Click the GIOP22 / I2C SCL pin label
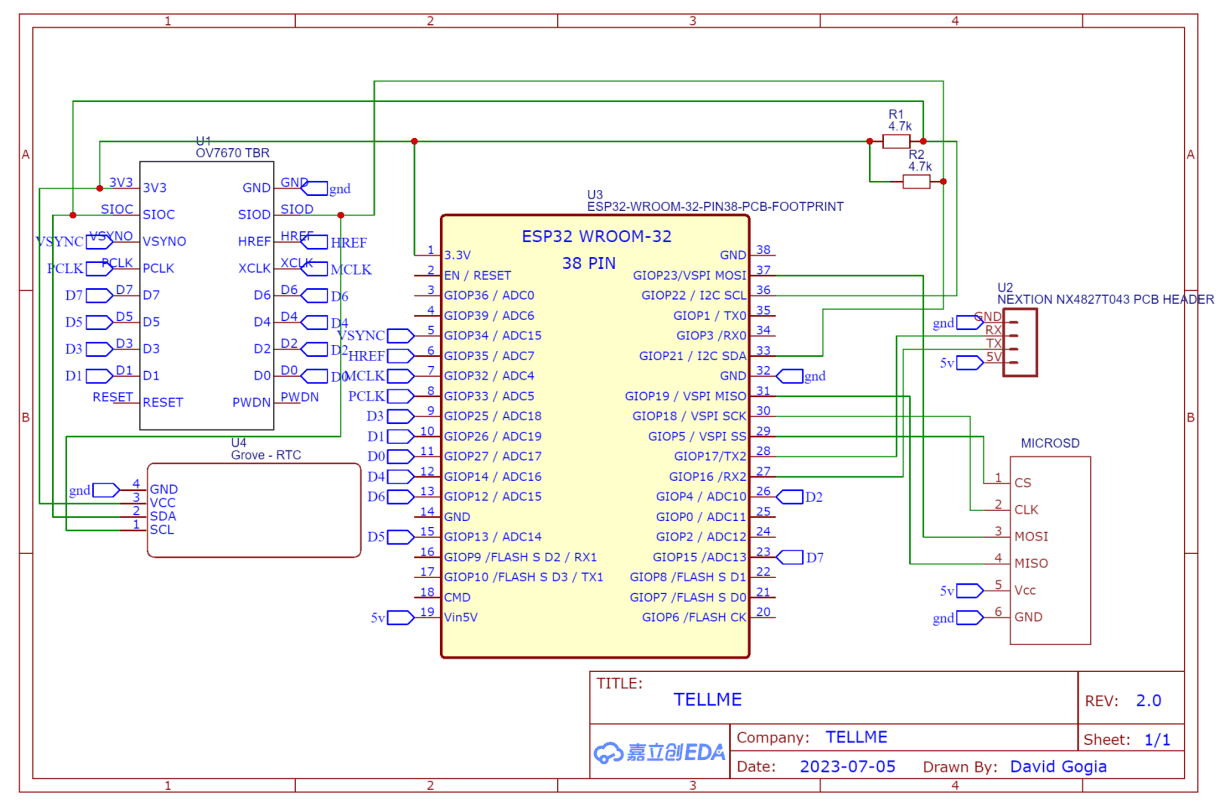This screenshot has width=1222, height=810. tap(694, 295)
